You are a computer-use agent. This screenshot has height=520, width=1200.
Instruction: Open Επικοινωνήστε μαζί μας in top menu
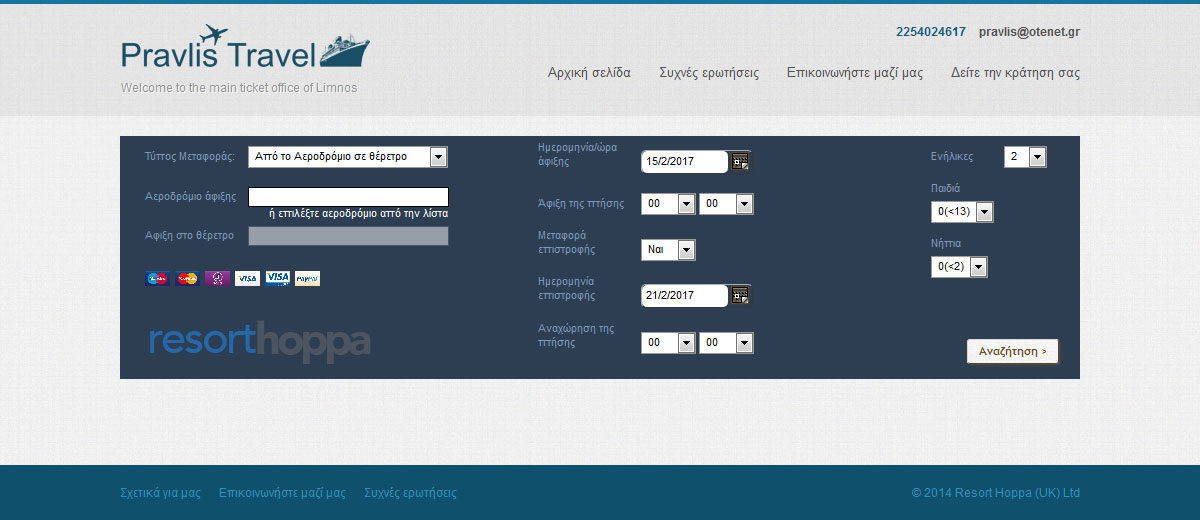pyautogui.click(x=855, y=73)
